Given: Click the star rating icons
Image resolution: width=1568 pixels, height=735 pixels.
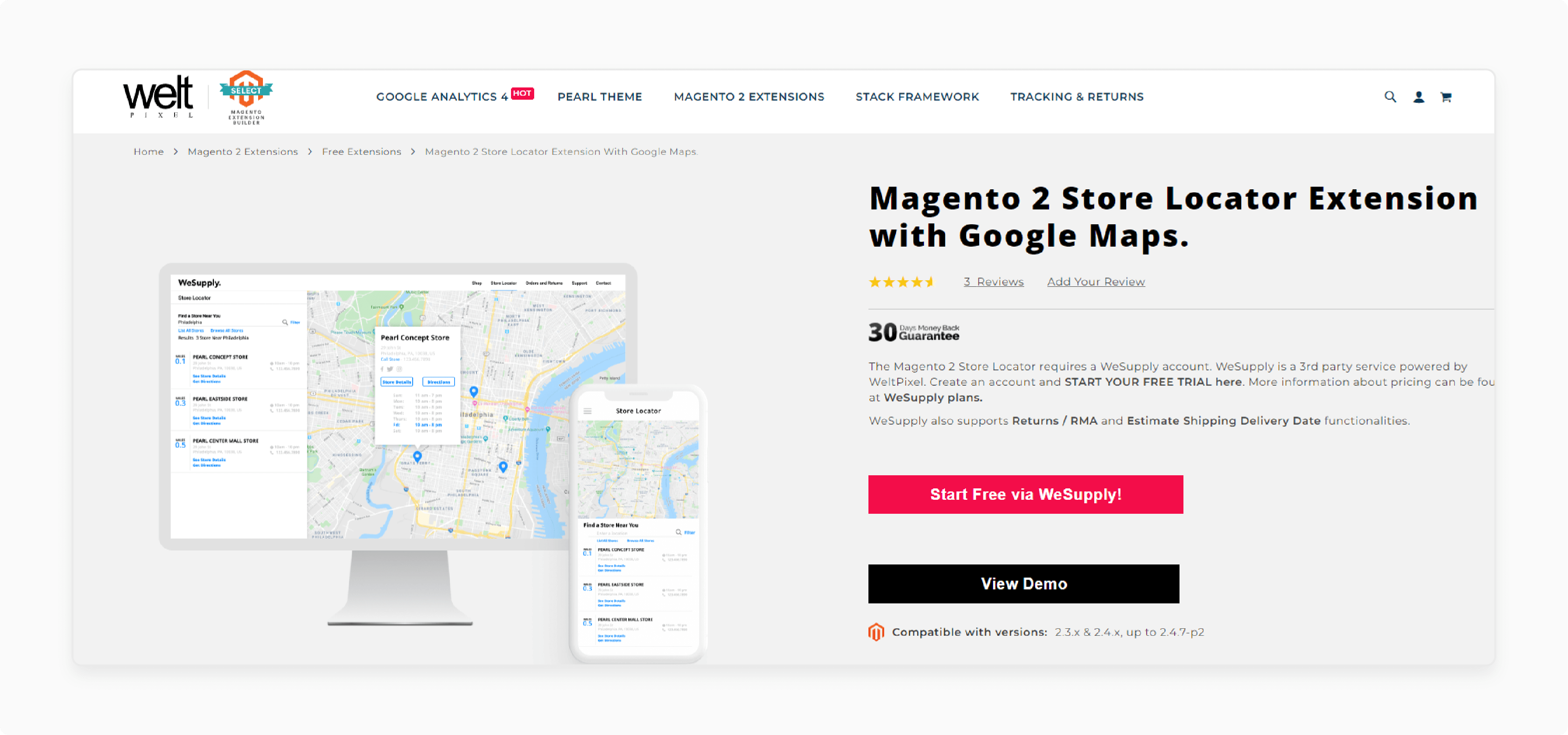Looking at the screenshot, I should (x=902, y=282).
